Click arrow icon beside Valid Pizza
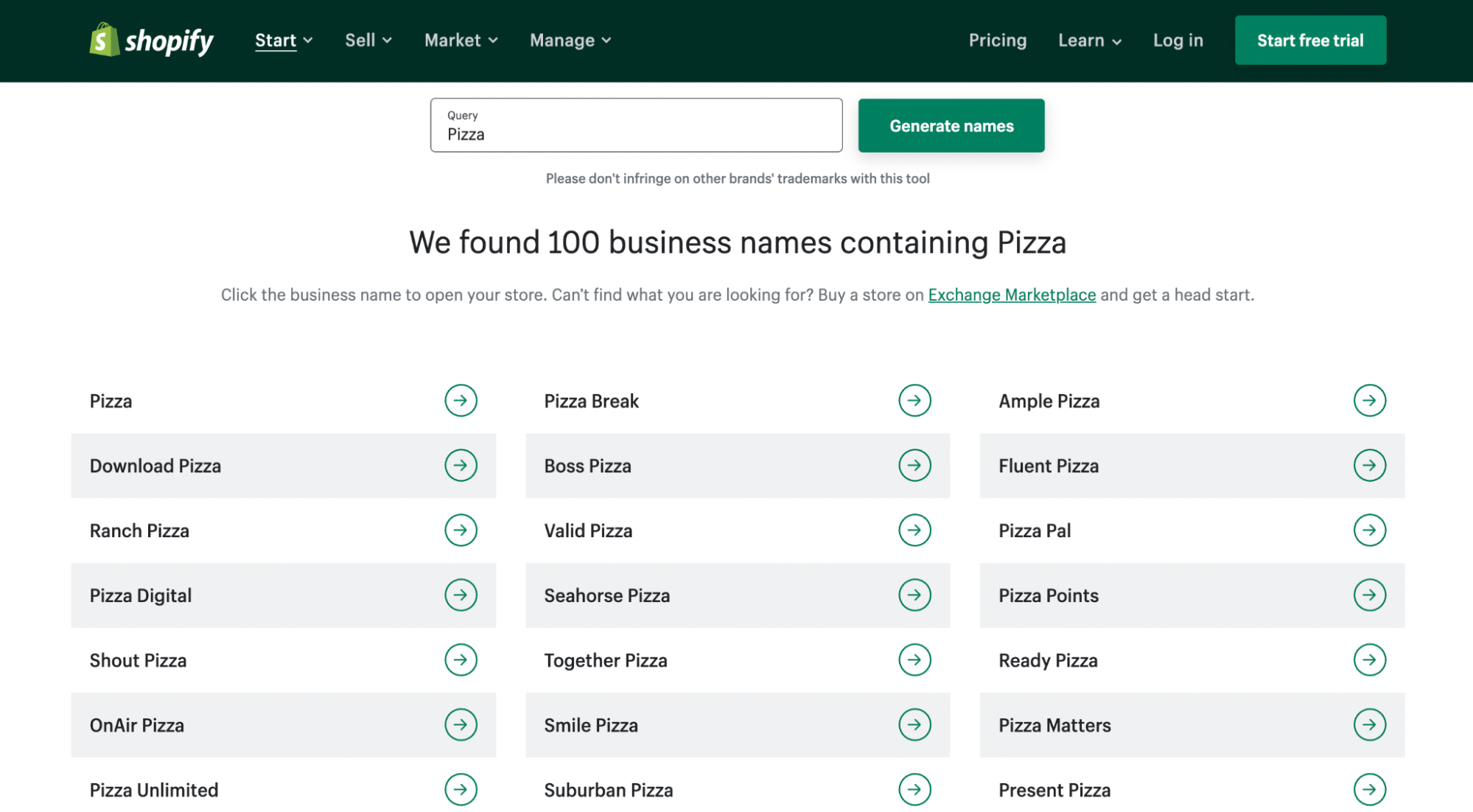Screen dimensions: 1473x812 point(914,531)
